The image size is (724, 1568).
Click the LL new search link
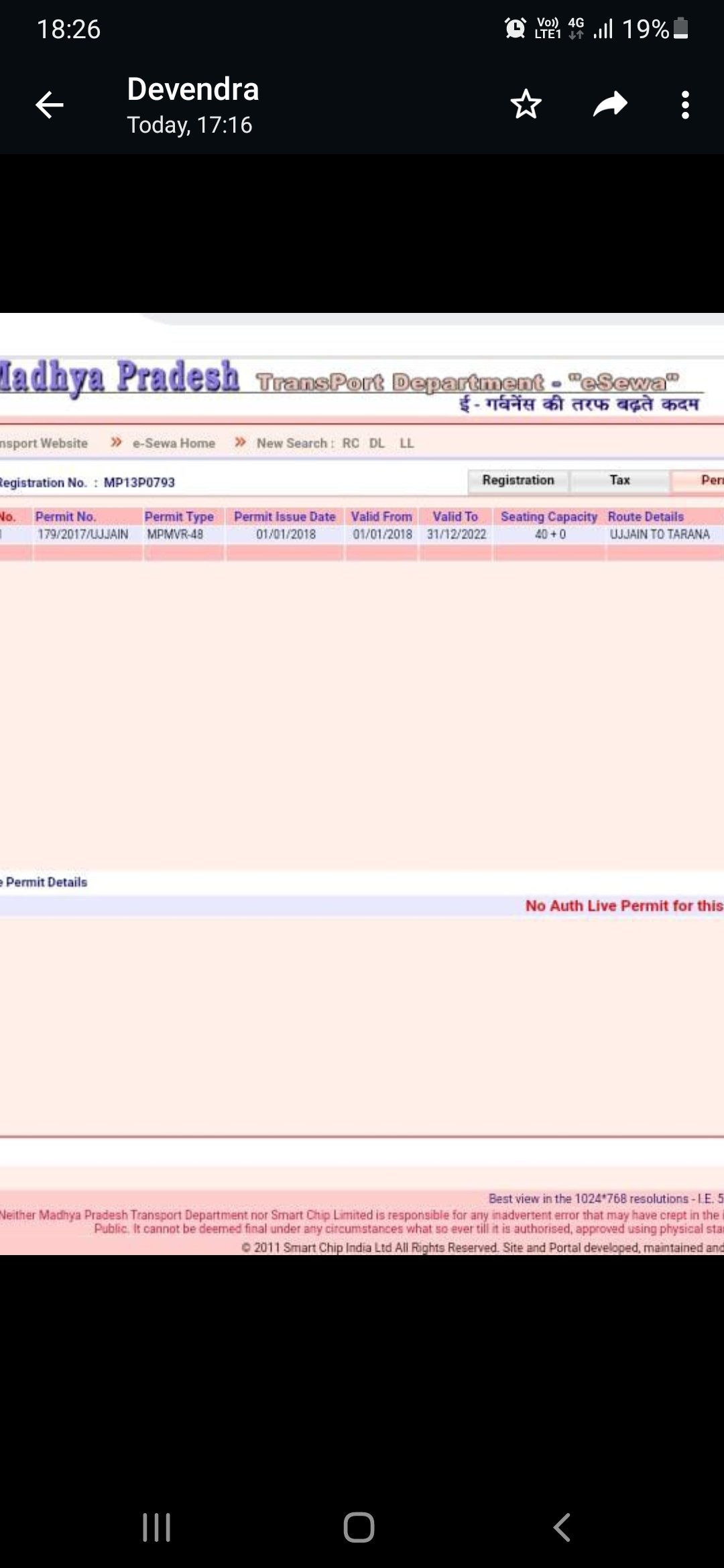407,444
